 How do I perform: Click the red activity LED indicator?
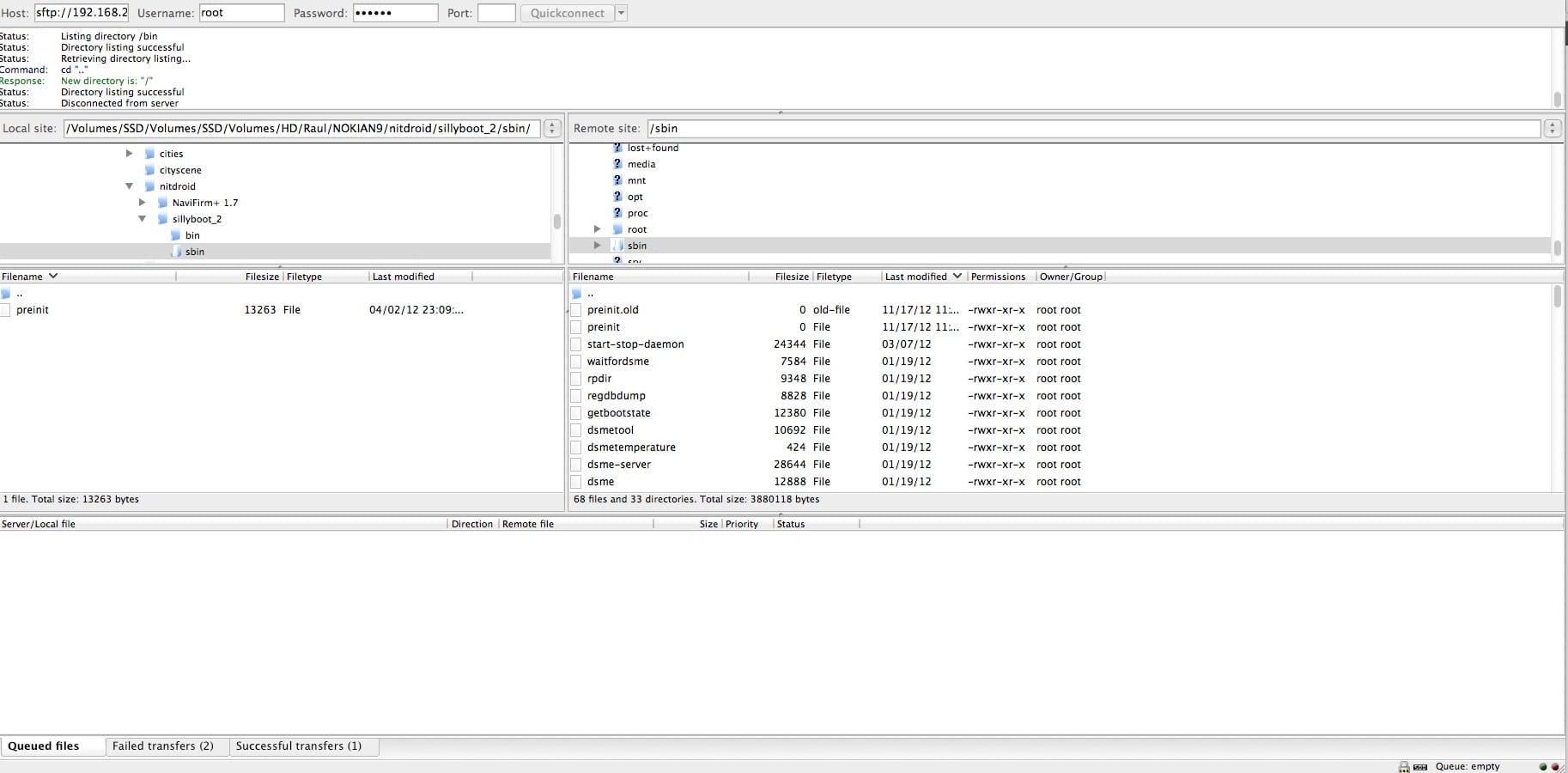[1555, 766]
